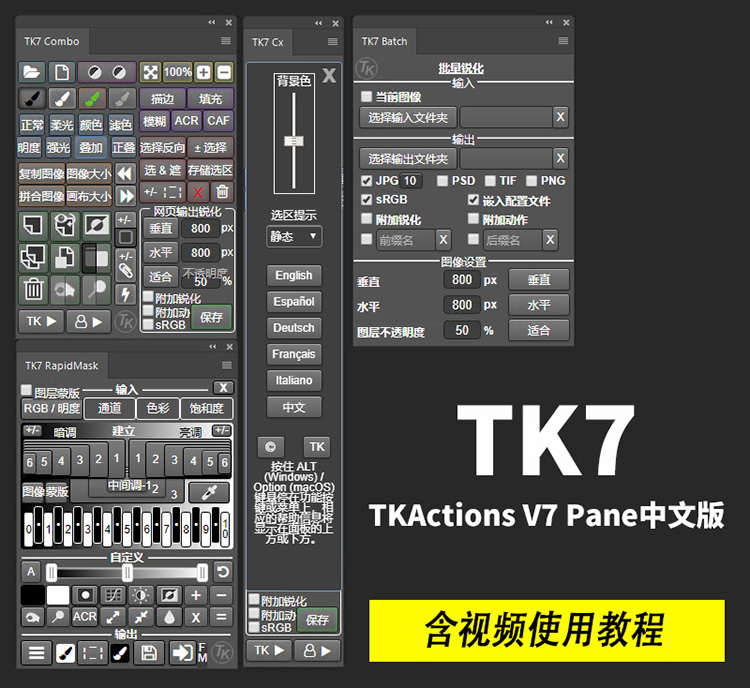
Task: Click the zoom in plus icon in TK7 Combo
Action: pyautogui.click(x=204, y=73)
